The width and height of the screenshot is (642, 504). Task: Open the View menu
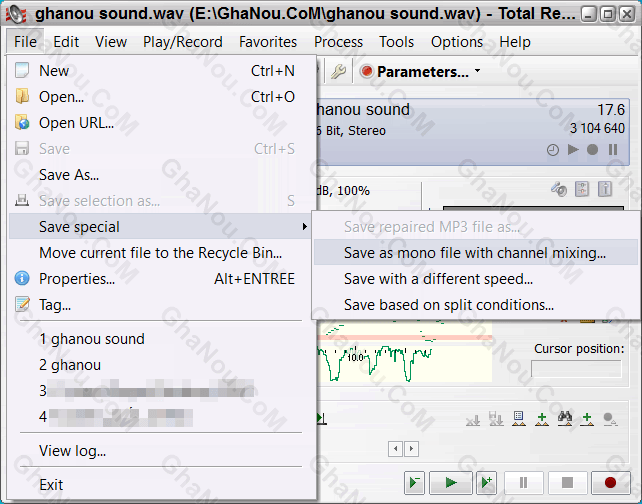click(x=111, y=42)
